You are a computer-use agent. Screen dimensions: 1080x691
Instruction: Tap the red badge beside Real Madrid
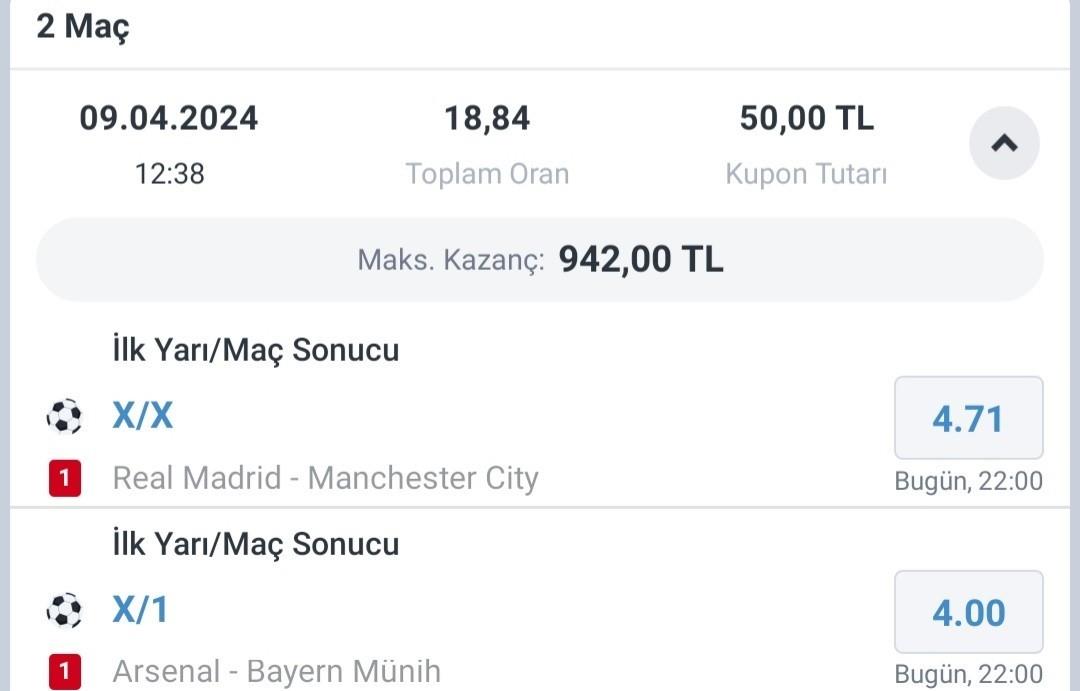(64, 479)
